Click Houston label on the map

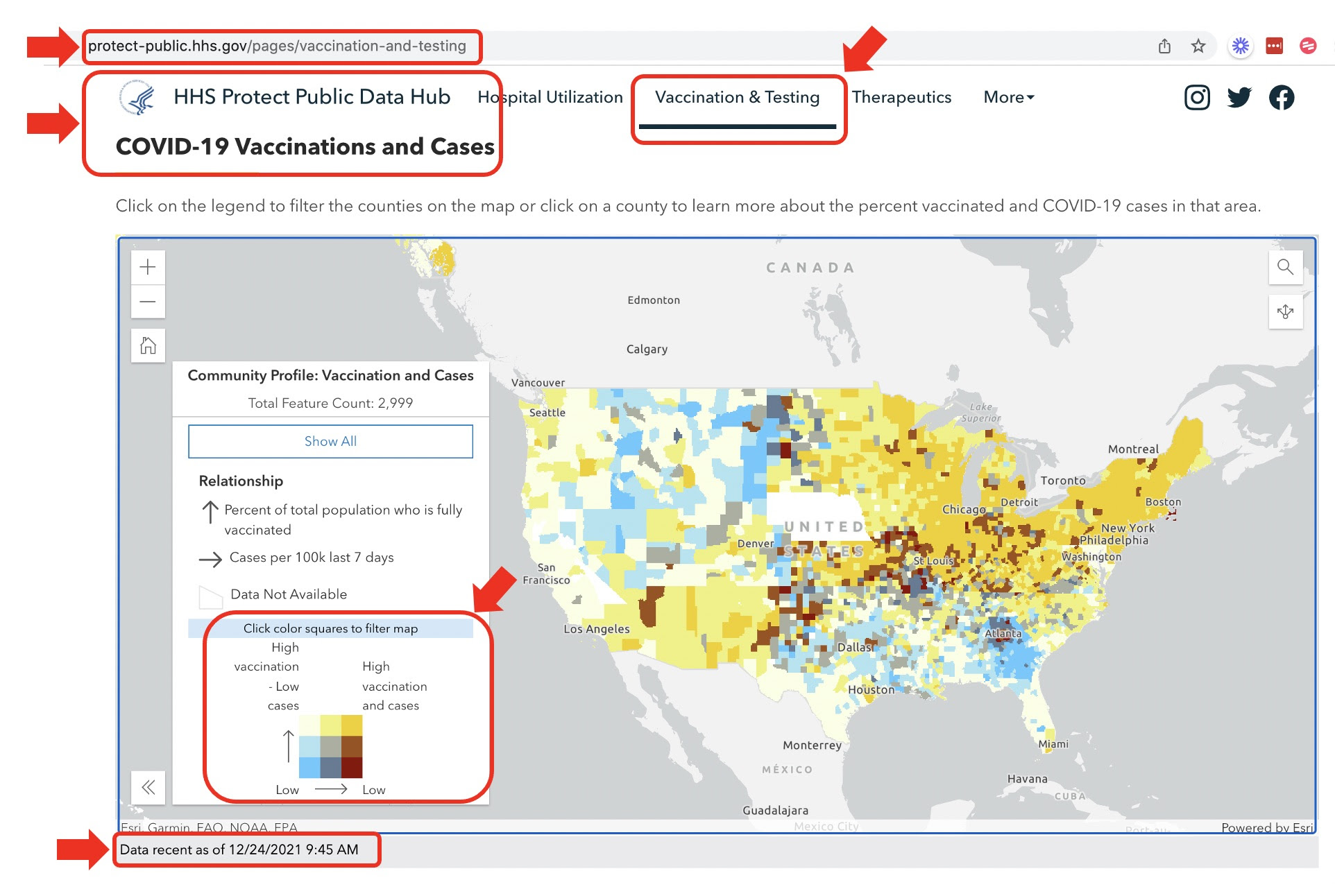pyautogui.click(x=871, y=690)
